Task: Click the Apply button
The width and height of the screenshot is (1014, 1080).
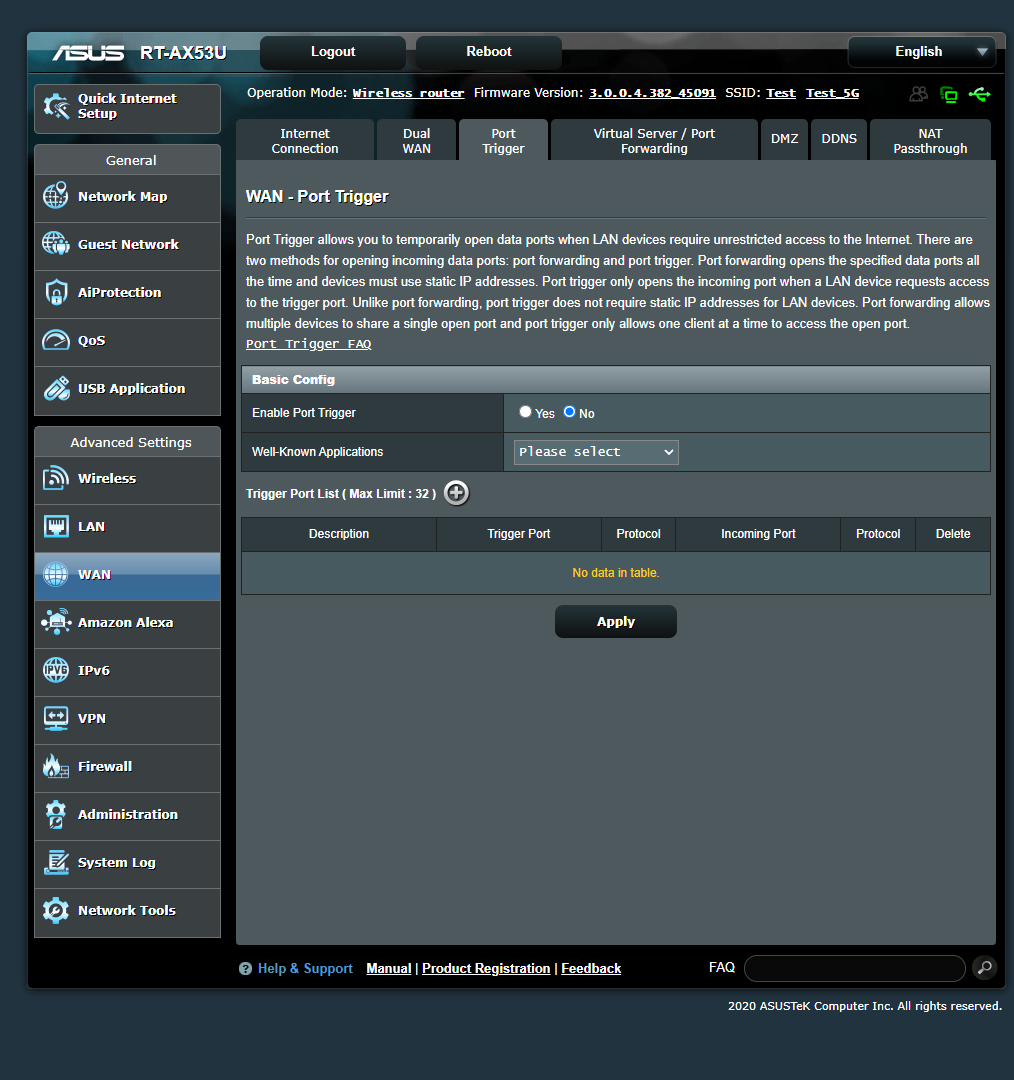Action: tap(616, 621)
